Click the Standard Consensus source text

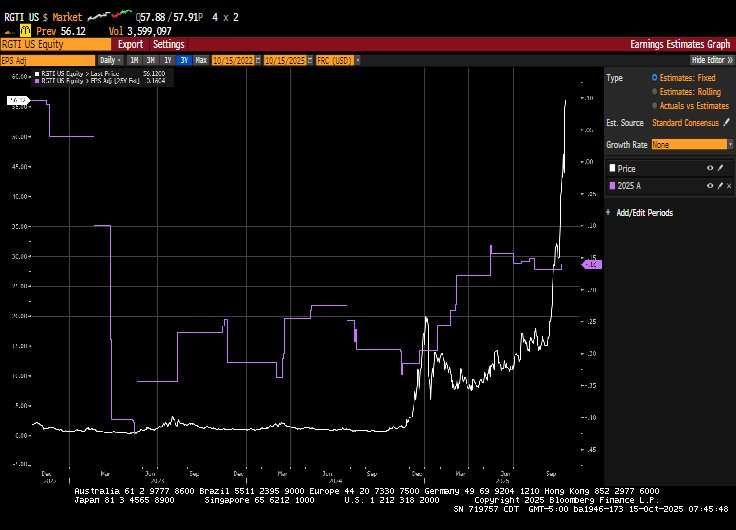[x=685, y=123]
